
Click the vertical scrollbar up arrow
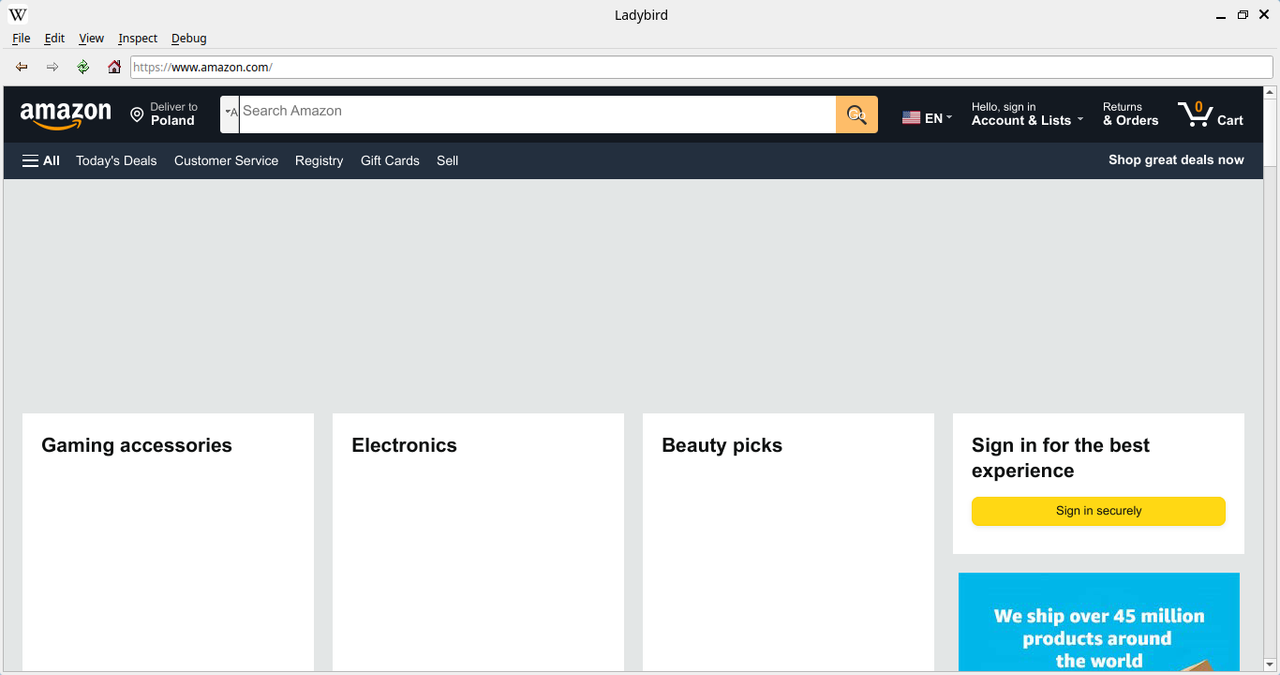click(1270, 92)
